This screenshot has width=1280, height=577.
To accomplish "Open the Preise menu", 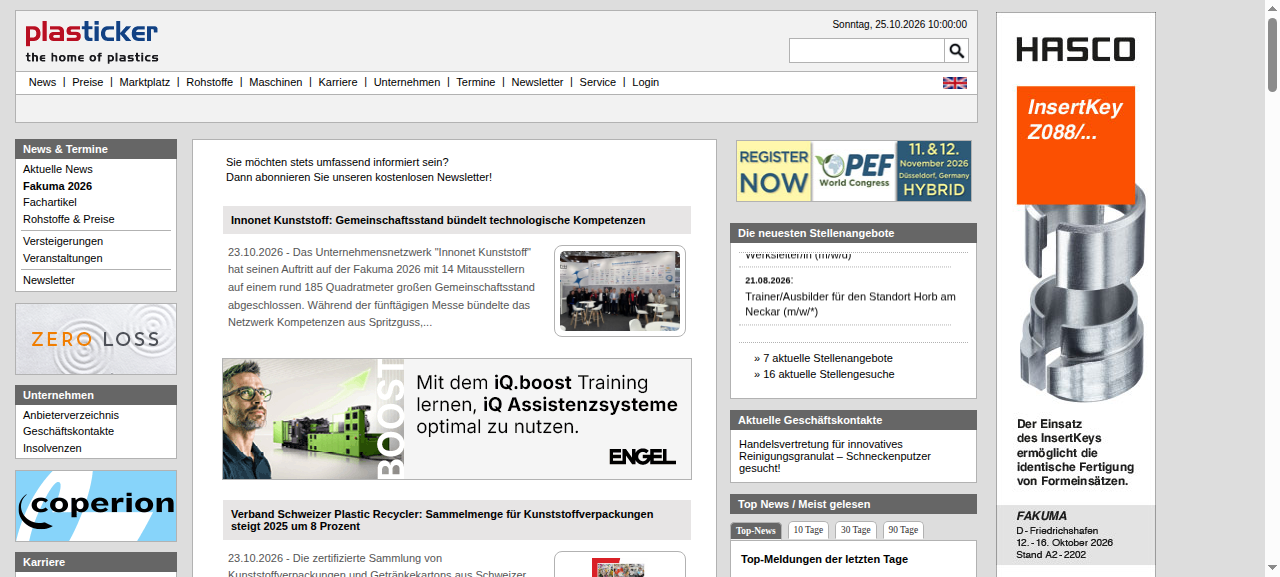I will pos(88,82).
